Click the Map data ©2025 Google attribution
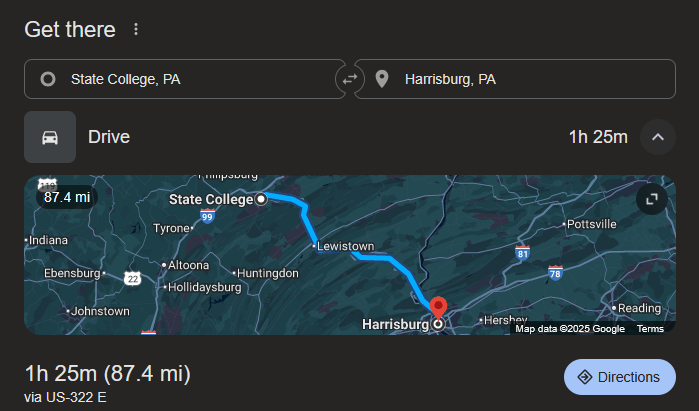699x411 pixels. point(570,329)
